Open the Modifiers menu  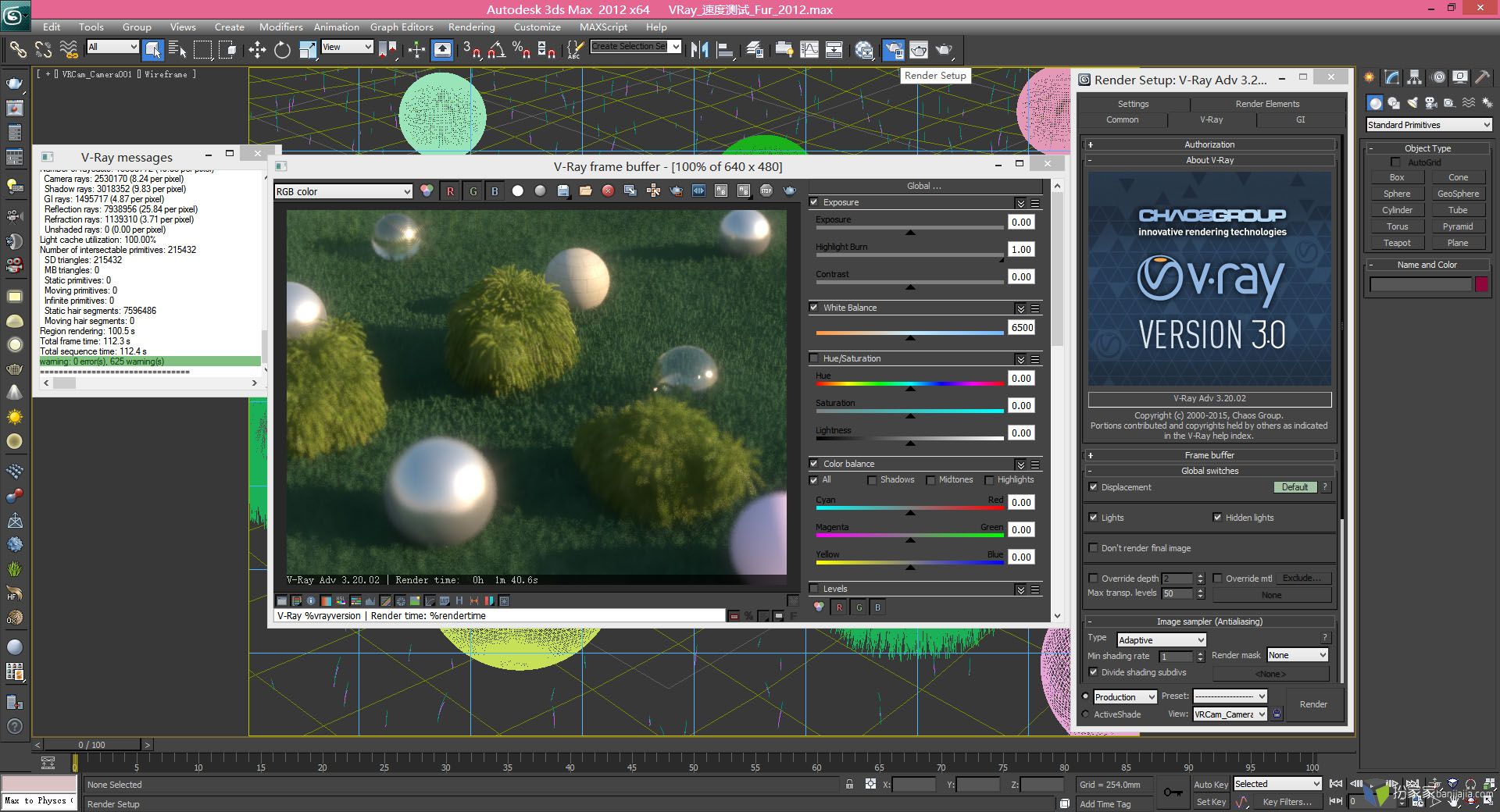(280, 27)
